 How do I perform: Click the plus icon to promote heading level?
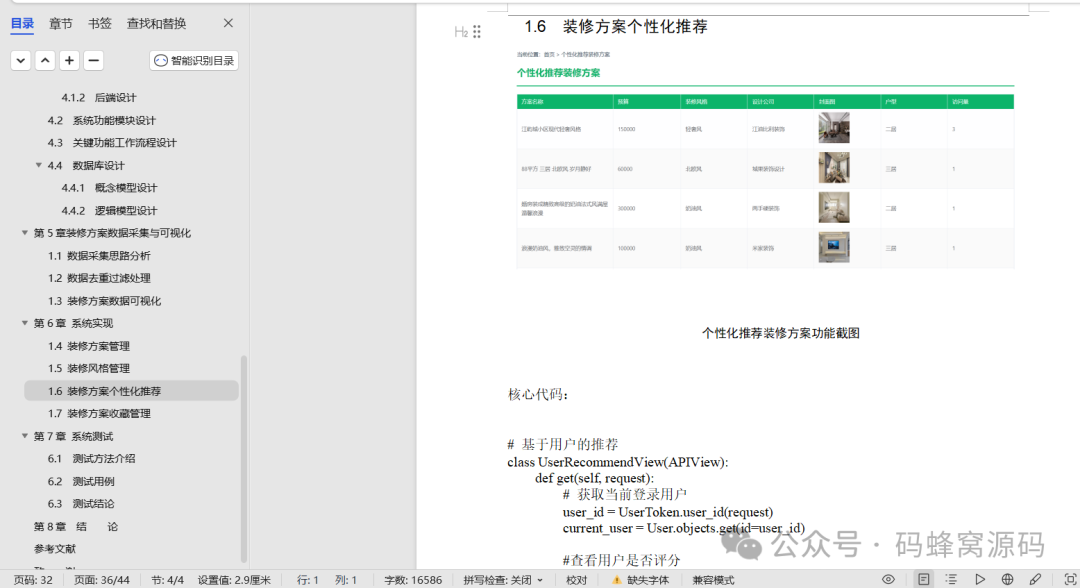(69, 61)
